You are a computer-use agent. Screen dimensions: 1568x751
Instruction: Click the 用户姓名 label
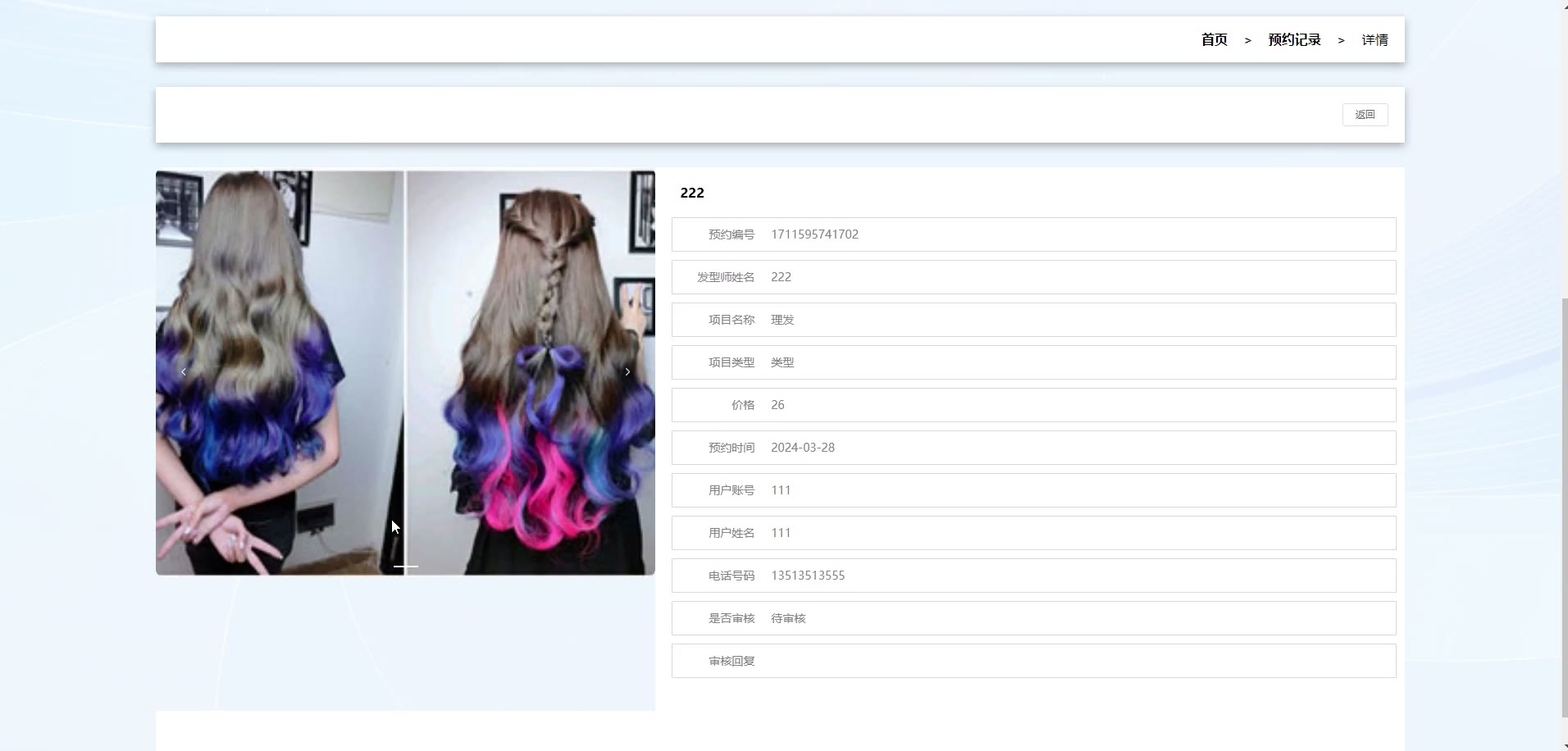pyautogui.click(x=731, y=533)
